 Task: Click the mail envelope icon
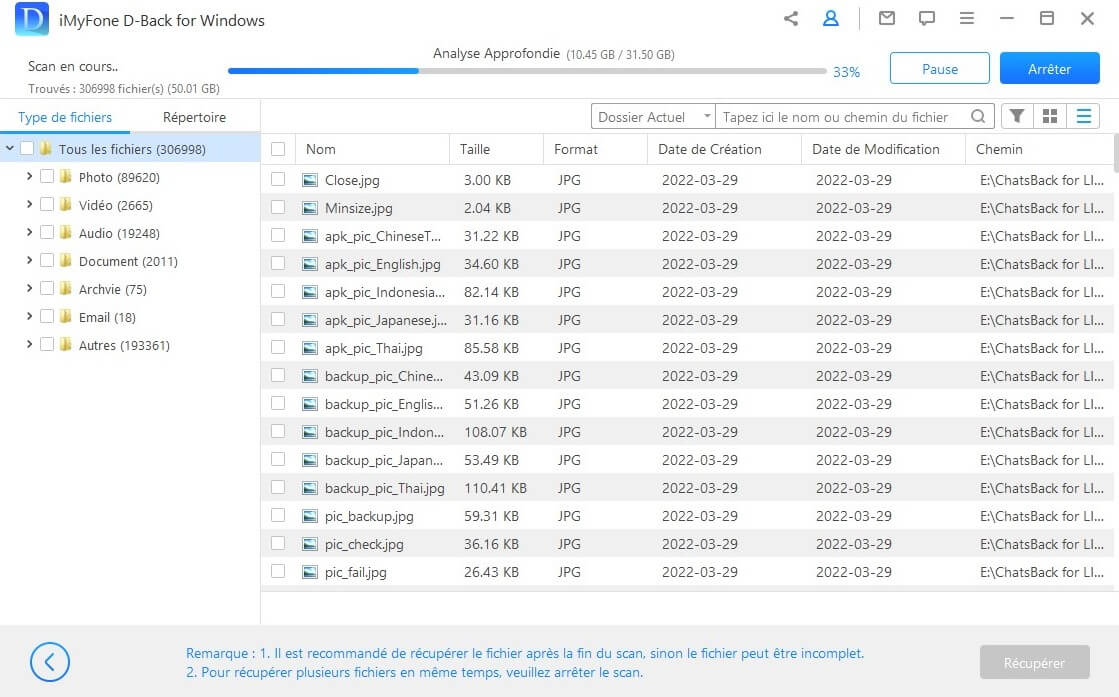click(x=886, y=18)
